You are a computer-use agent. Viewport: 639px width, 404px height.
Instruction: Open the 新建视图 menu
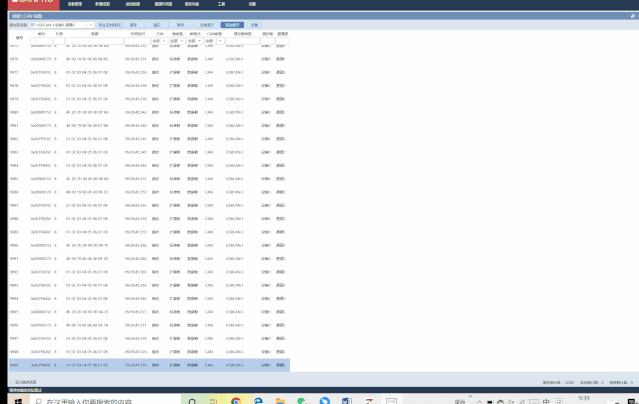pos(102,4)
